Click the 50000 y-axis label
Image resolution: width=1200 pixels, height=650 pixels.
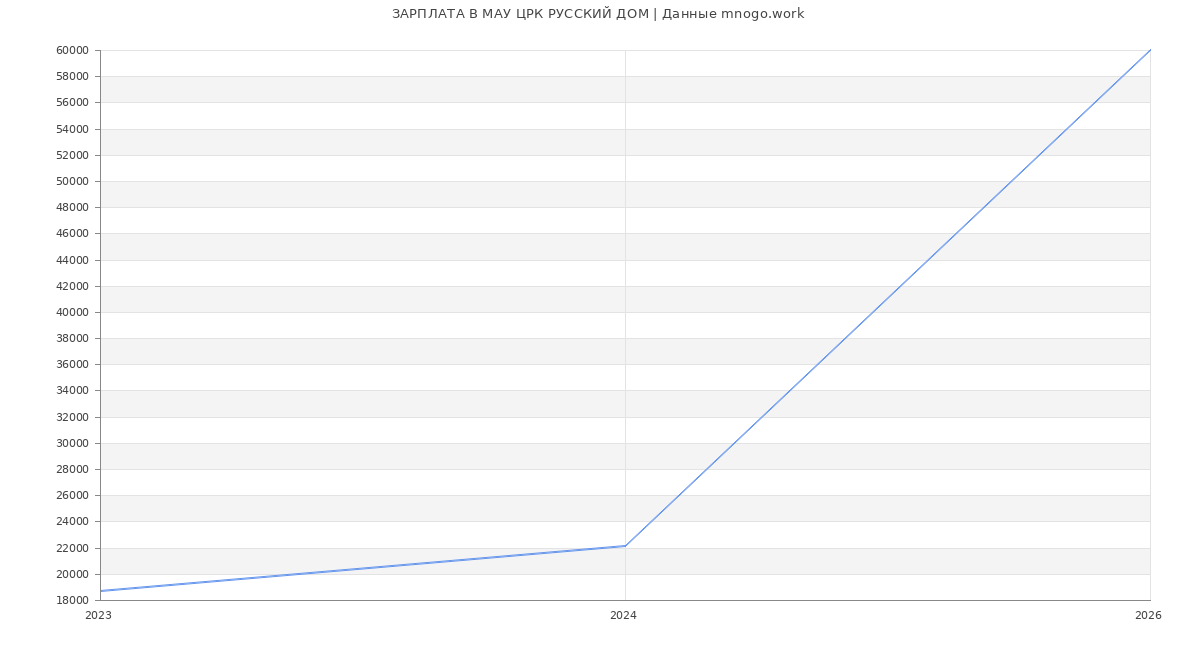pos(72,181)
